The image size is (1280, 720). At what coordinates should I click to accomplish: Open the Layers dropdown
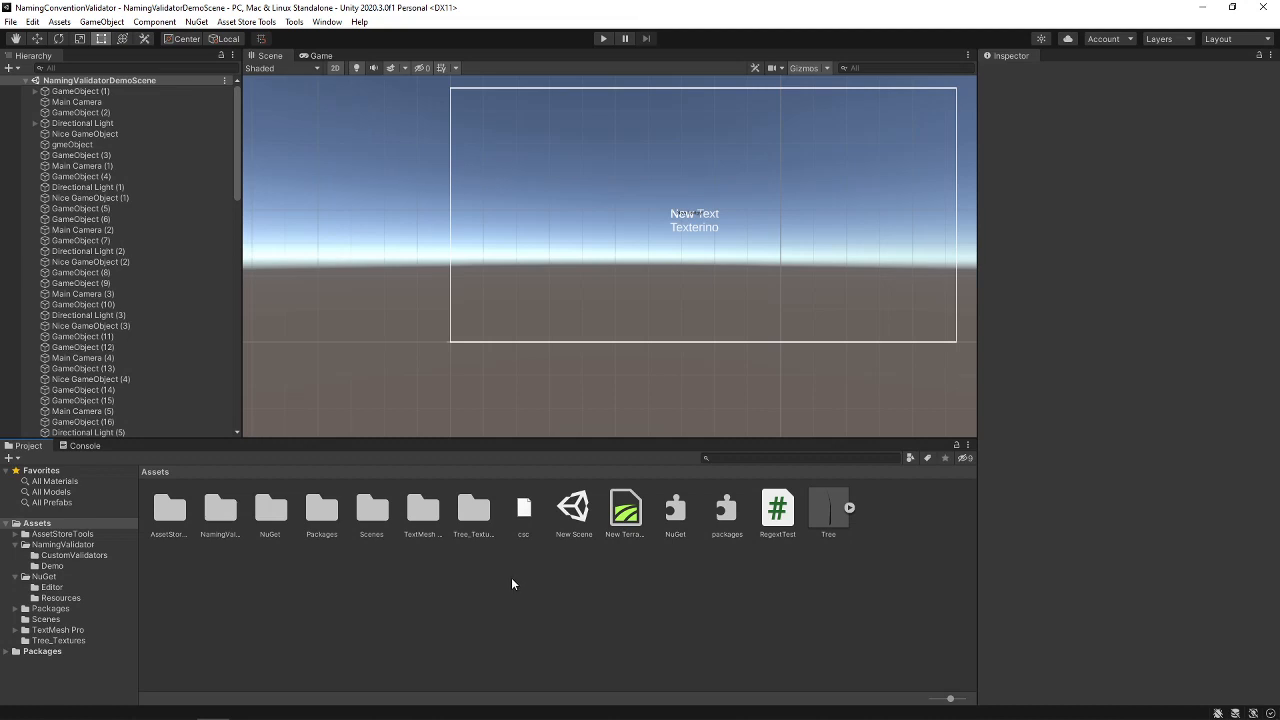(1168, 39)
